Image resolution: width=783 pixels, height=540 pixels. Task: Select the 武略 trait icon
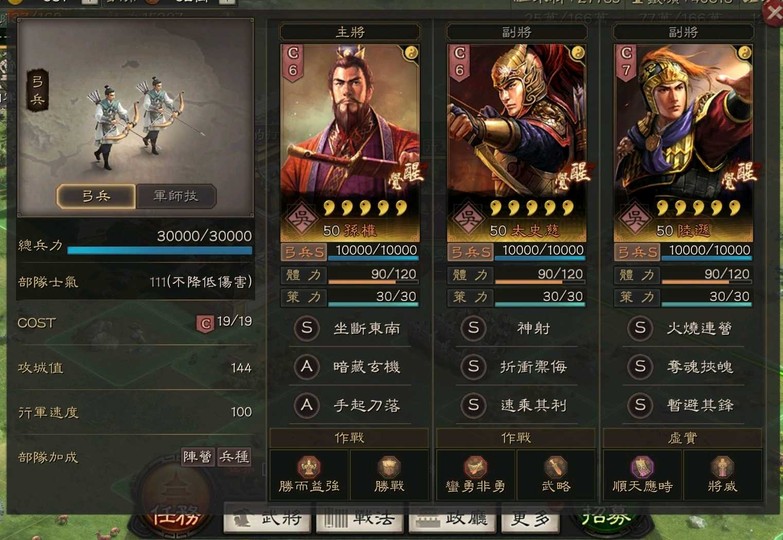(555, 468)
